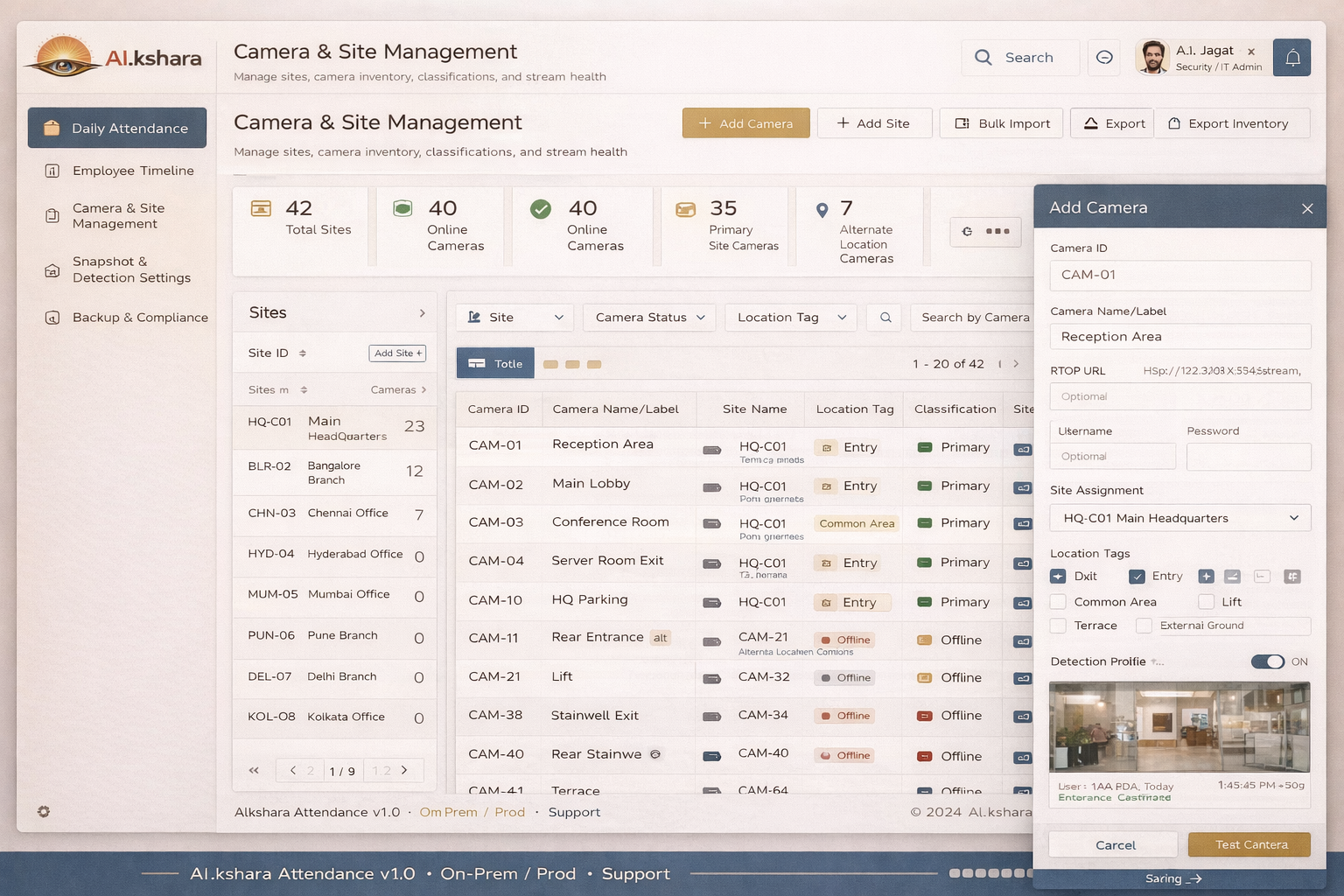
Task: Click the refresh icon in the stats row
Action: (x=967, y=232)
